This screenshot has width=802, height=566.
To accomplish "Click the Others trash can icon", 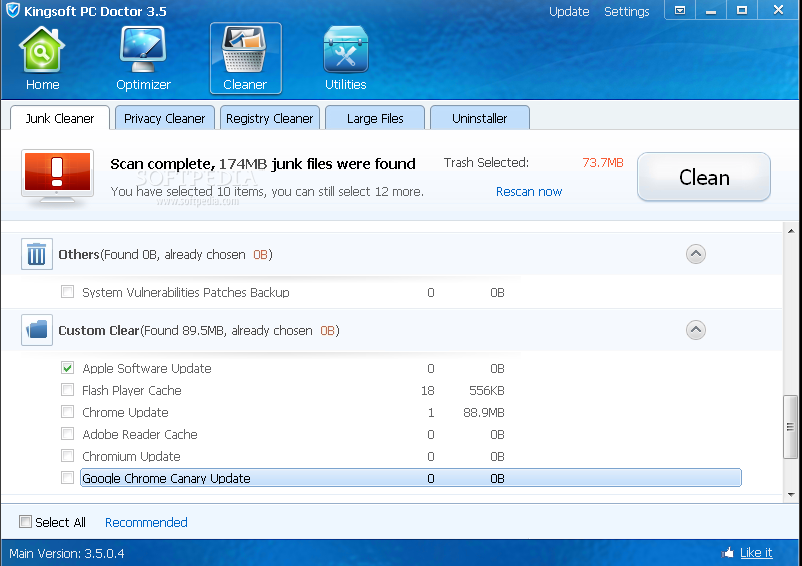I will [37, 254].
